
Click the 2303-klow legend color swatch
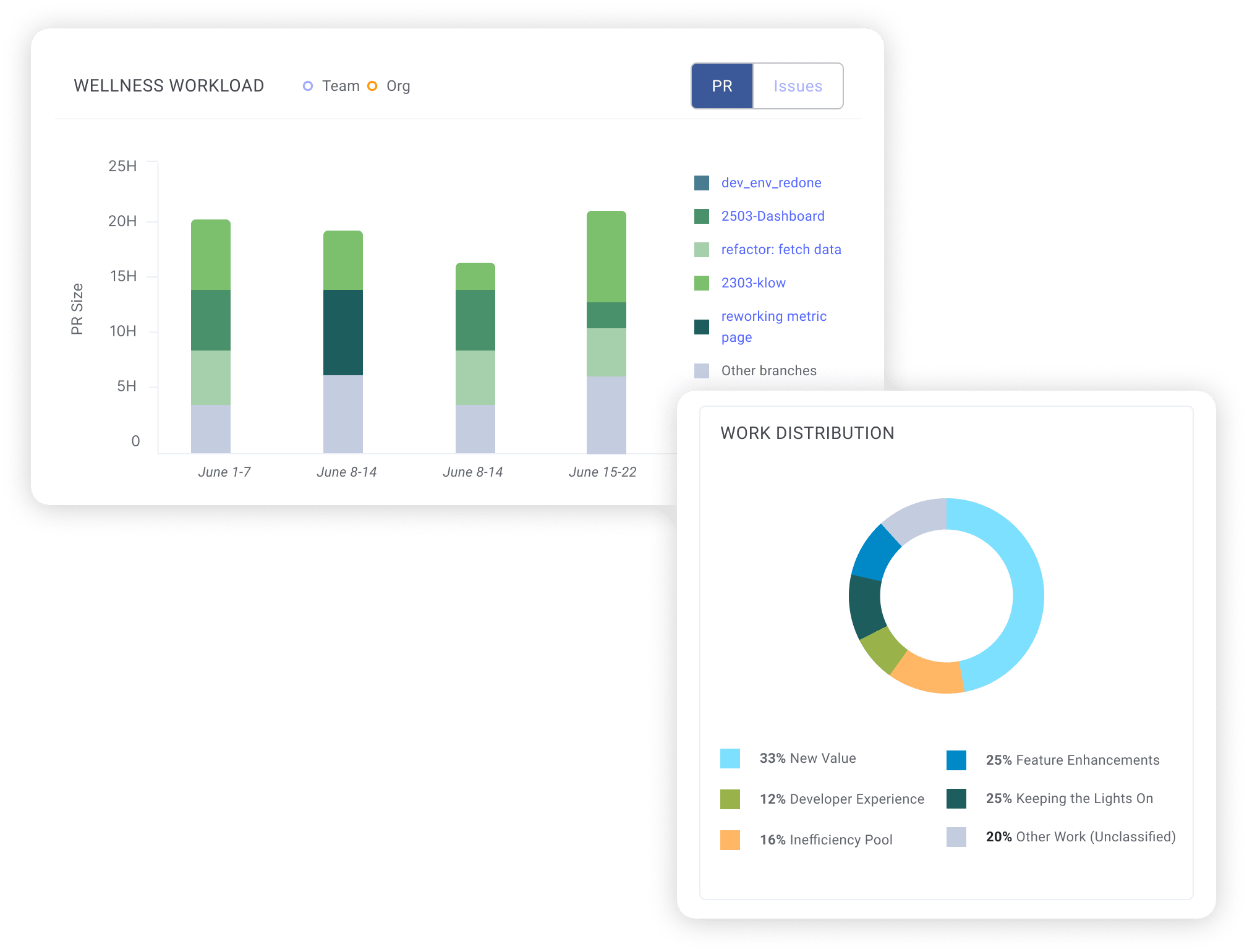point(702,283)
